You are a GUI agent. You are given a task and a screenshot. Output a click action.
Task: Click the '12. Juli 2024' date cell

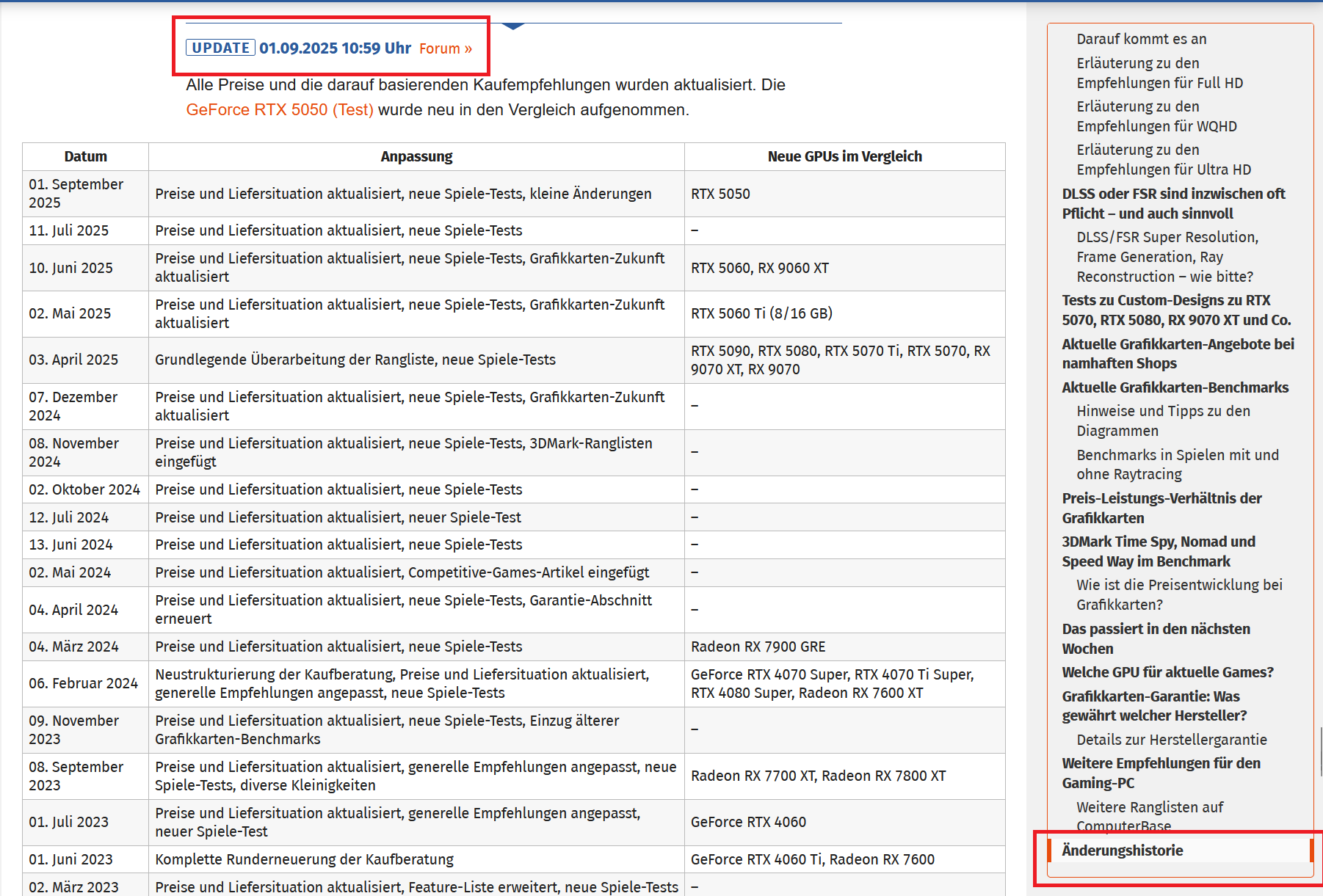coord(86,517)
